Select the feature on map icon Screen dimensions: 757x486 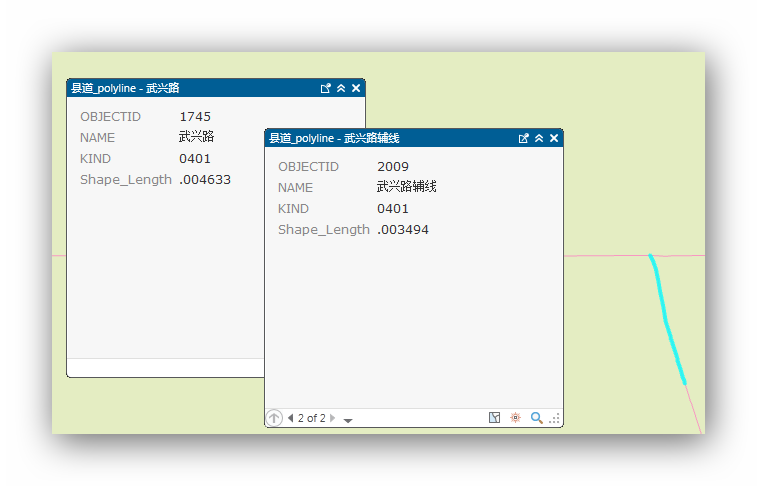coord(494,418)
